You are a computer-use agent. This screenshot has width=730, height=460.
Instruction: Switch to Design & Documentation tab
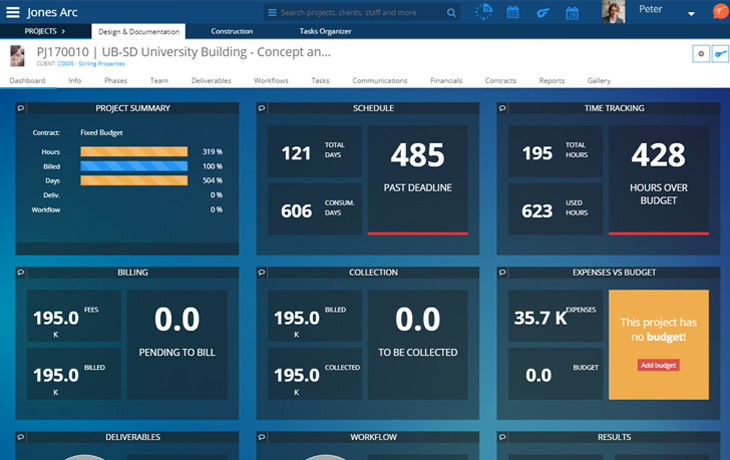click(139, 32)
